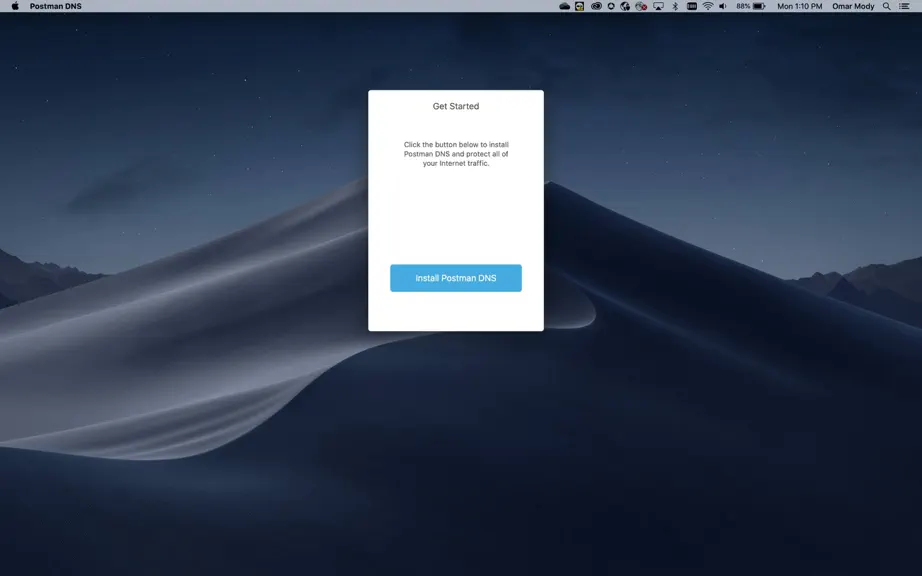Click the Get Started heading text
The image size is (922, 576).
point(456,106)
